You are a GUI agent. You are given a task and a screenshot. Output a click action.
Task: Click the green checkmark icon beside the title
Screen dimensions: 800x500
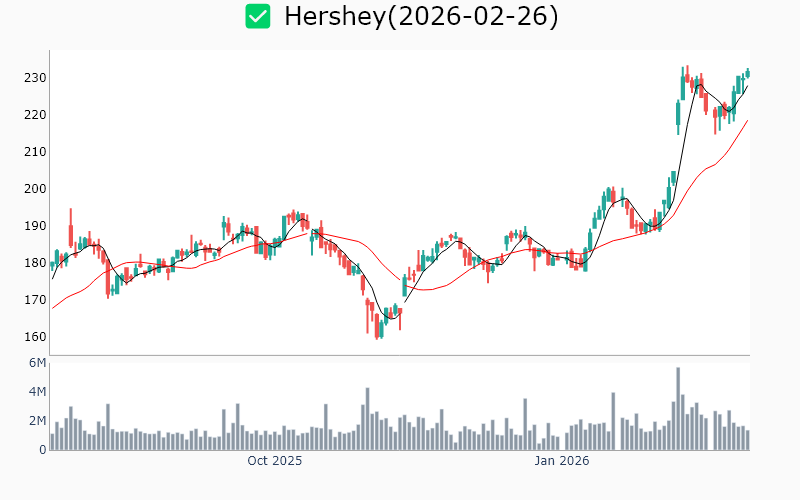(258, 16)
